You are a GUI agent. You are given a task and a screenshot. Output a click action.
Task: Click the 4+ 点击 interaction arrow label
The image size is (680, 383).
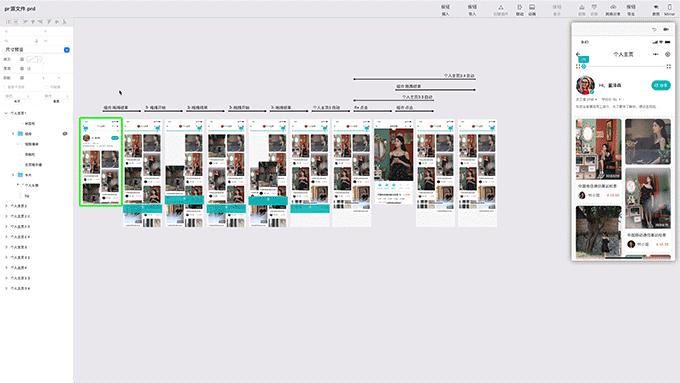click(x=361, y=107)
